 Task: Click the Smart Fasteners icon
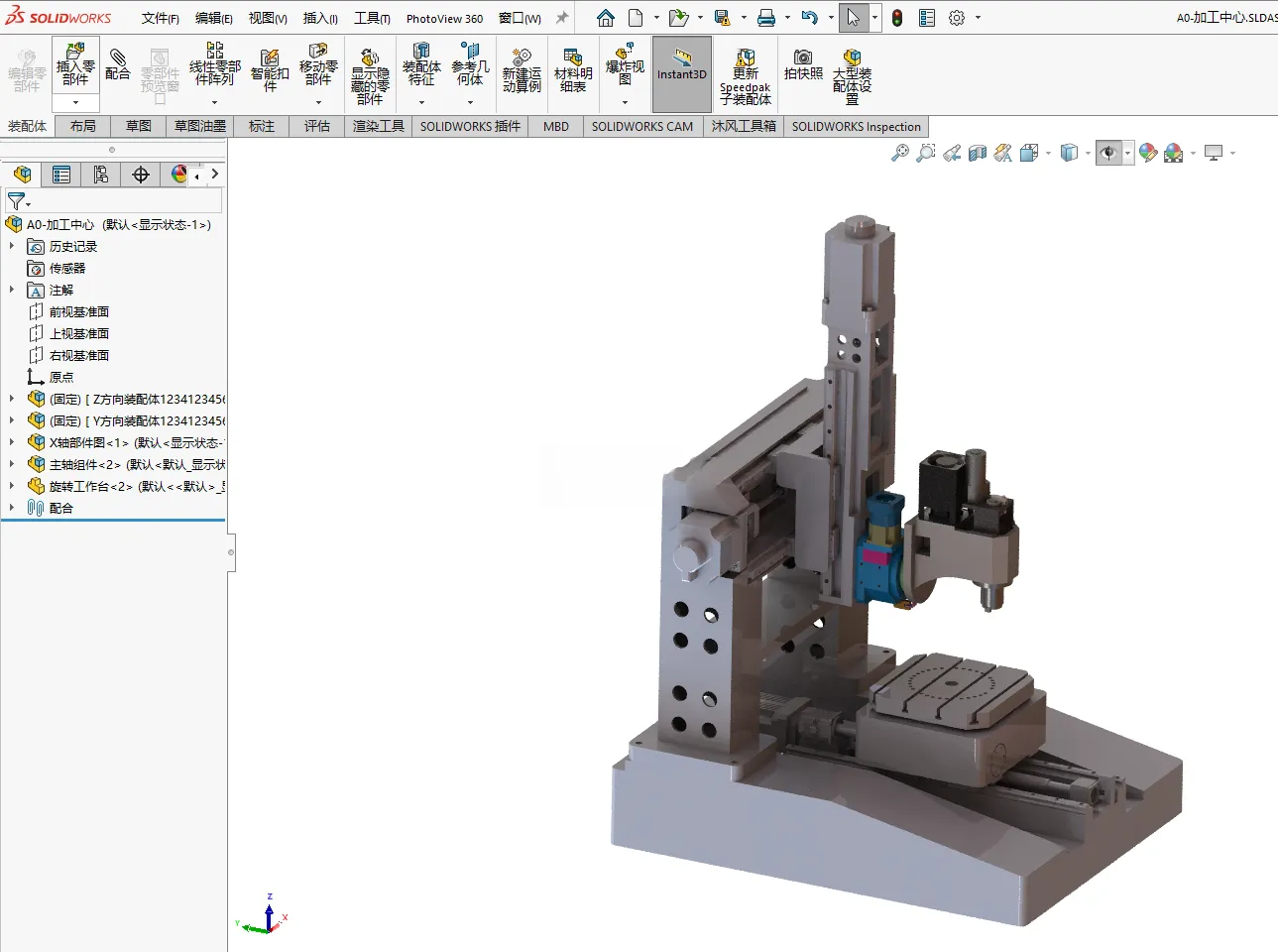270,69
